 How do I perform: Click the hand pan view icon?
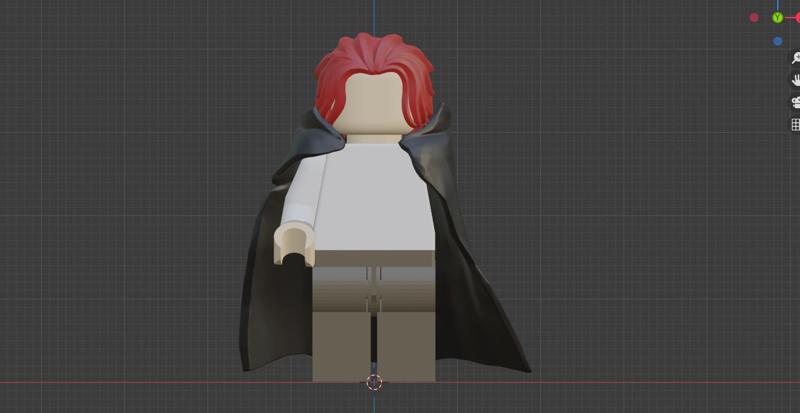tap(795, 80)
